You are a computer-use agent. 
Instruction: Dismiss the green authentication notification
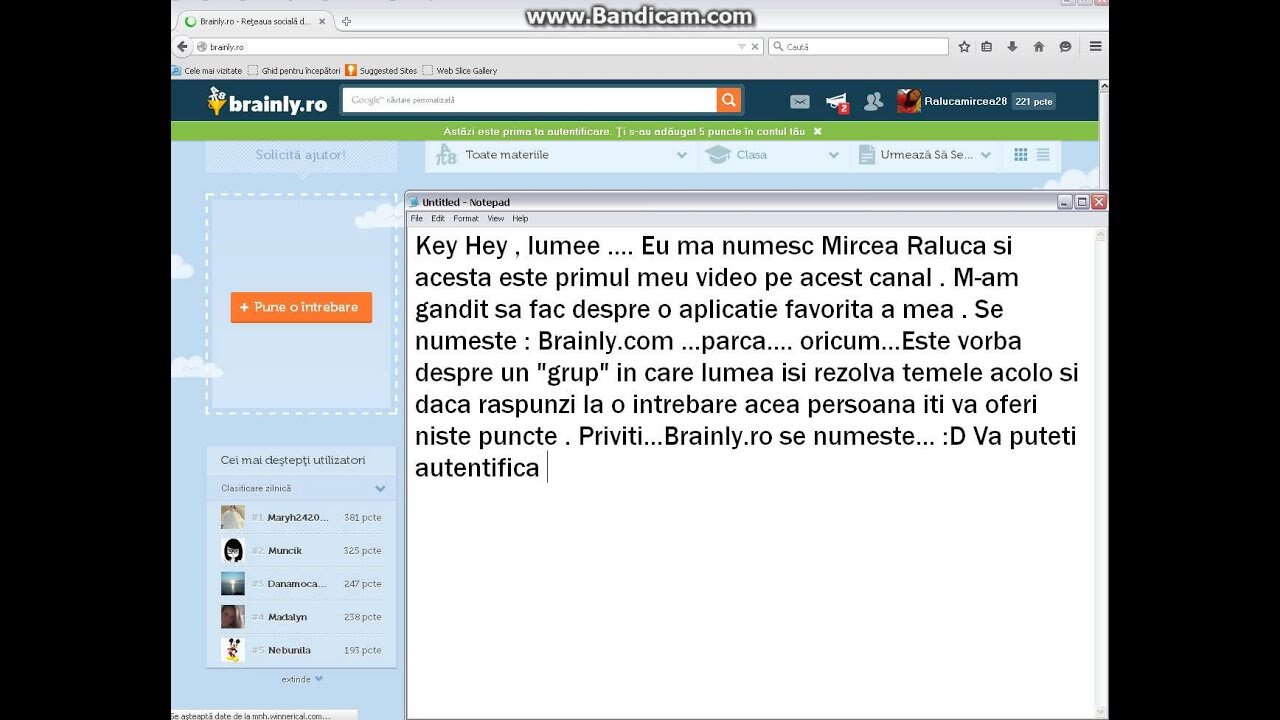coord(817,131)
